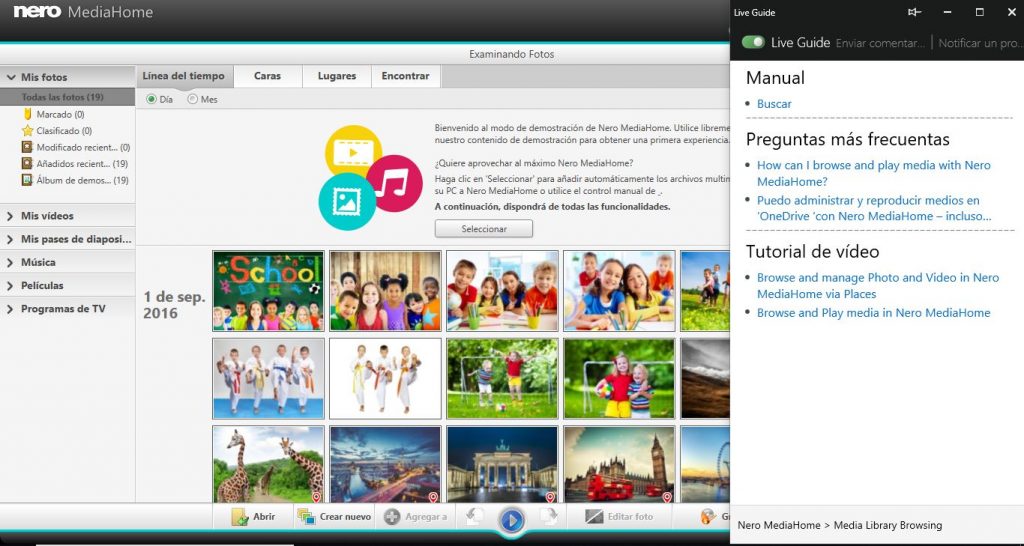
Task: Select the Día radio button
Action: pyautogui.click(x=152, y=99)
